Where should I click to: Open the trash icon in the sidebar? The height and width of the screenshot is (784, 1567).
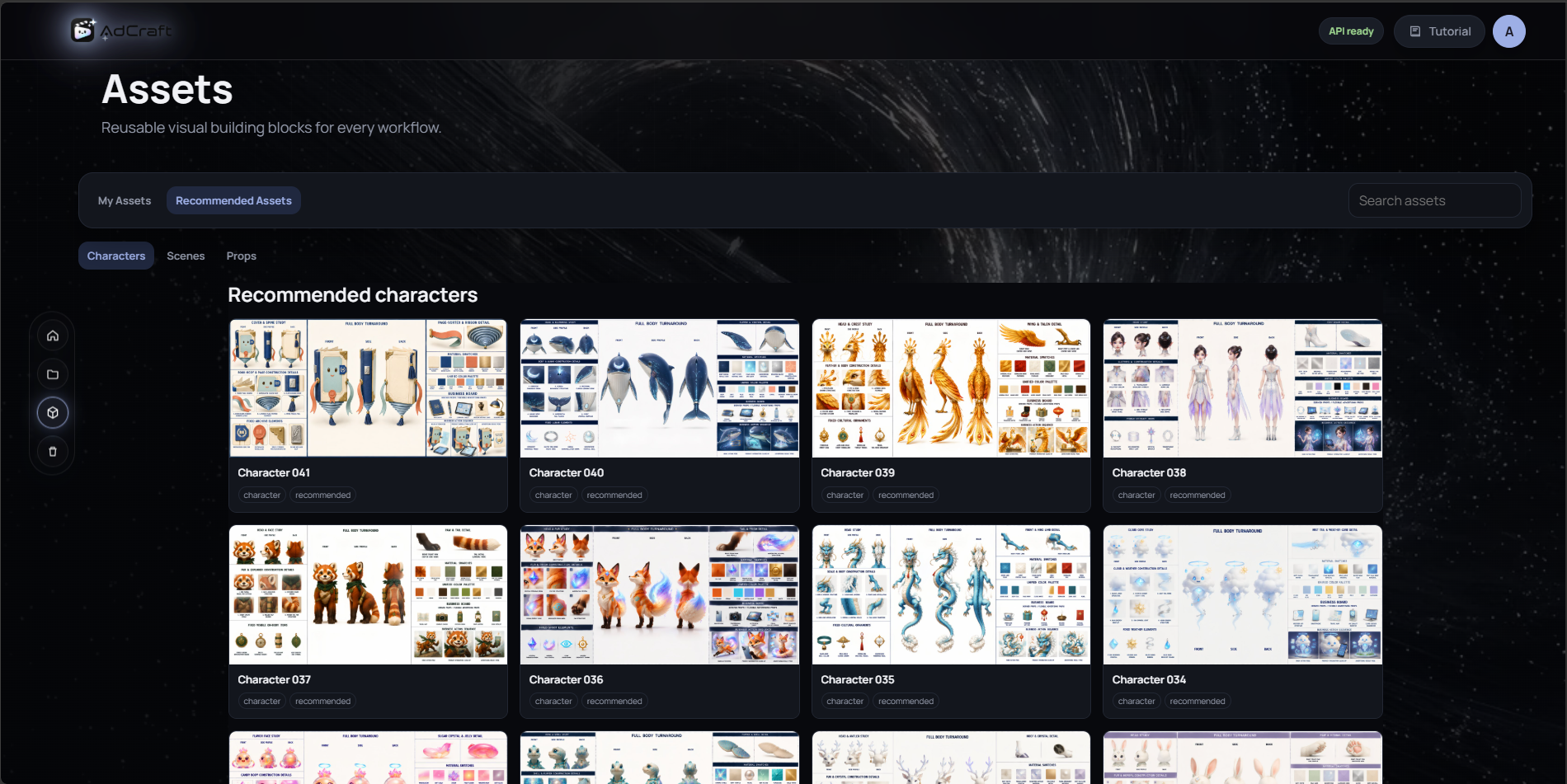pos(53,452)
